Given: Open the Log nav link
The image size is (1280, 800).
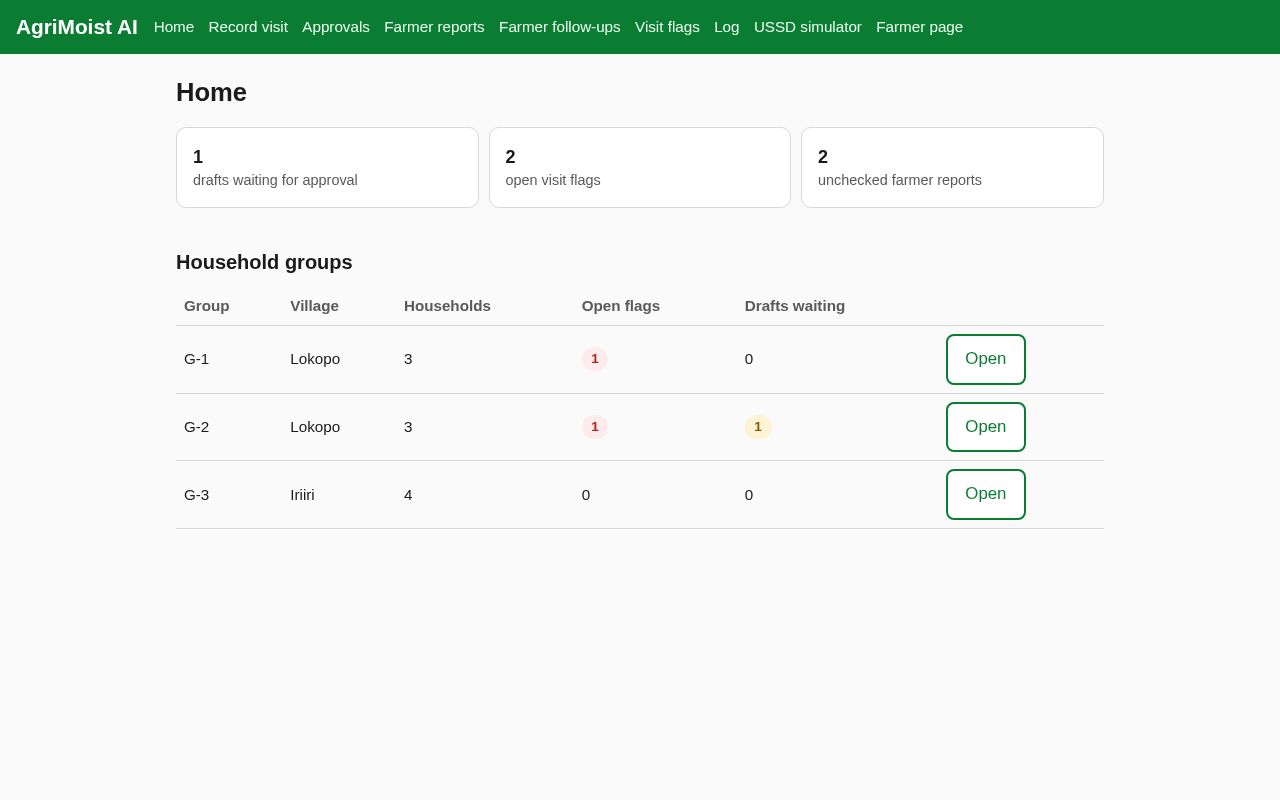Looking at the screenshot, I should pyautogui.click(x=727, y=27).
